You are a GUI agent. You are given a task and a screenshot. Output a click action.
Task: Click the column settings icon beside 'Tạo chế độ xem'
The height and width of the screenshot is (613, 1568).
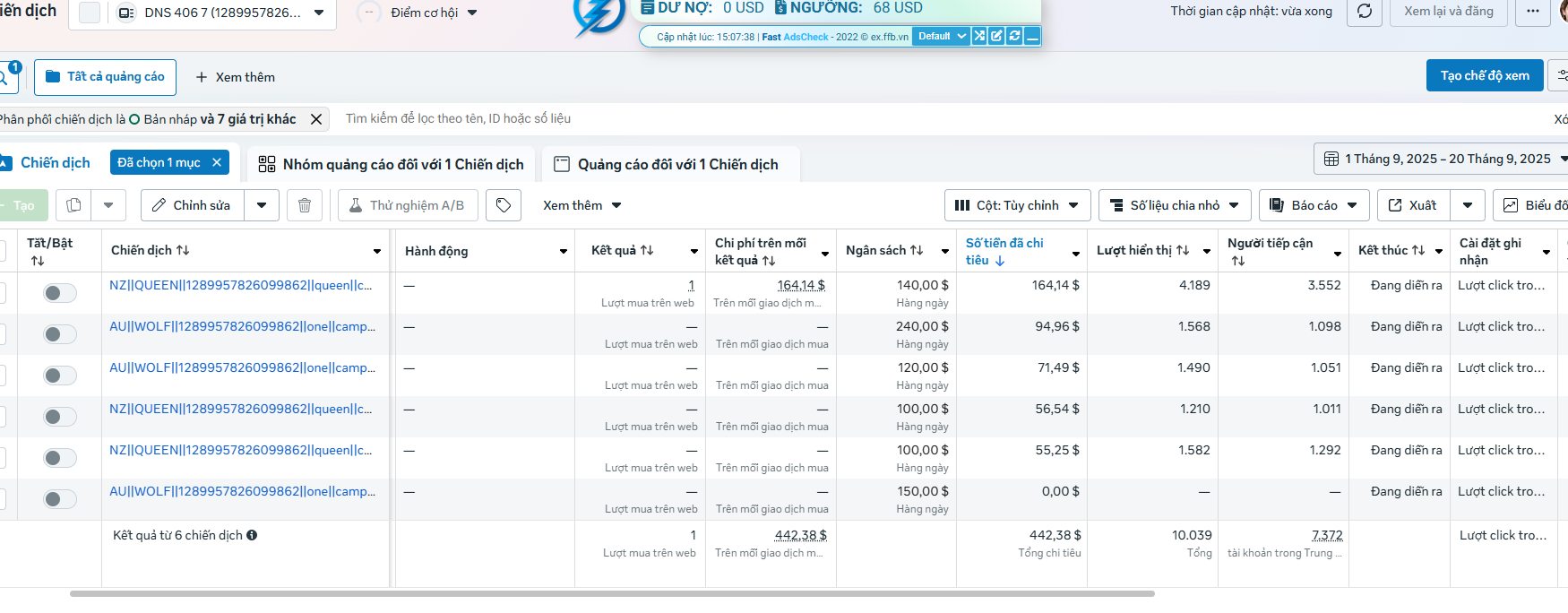[1560, 75]
